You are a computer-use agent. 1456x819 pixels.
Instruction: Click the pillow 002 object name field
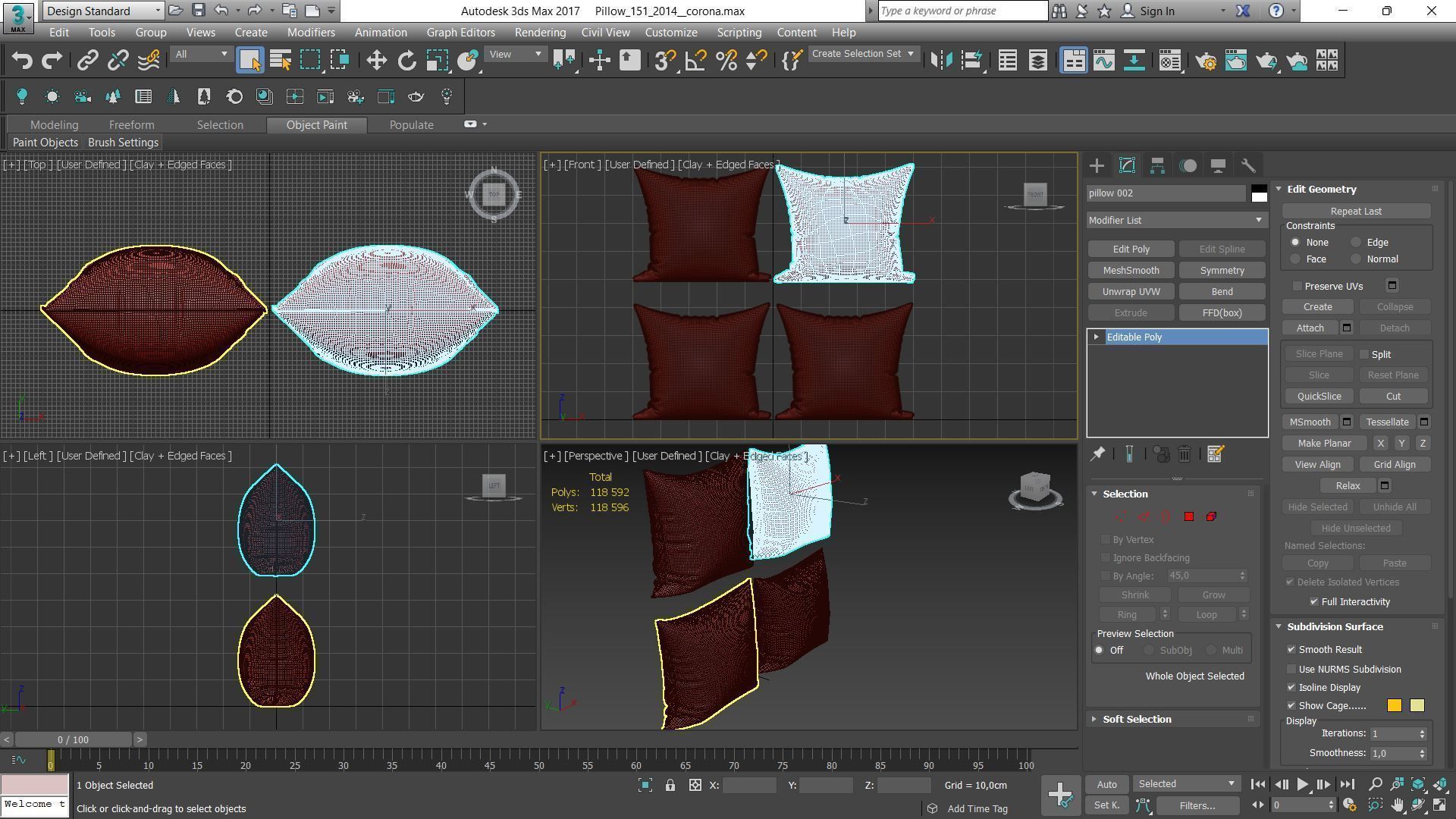pos(1166,193)
